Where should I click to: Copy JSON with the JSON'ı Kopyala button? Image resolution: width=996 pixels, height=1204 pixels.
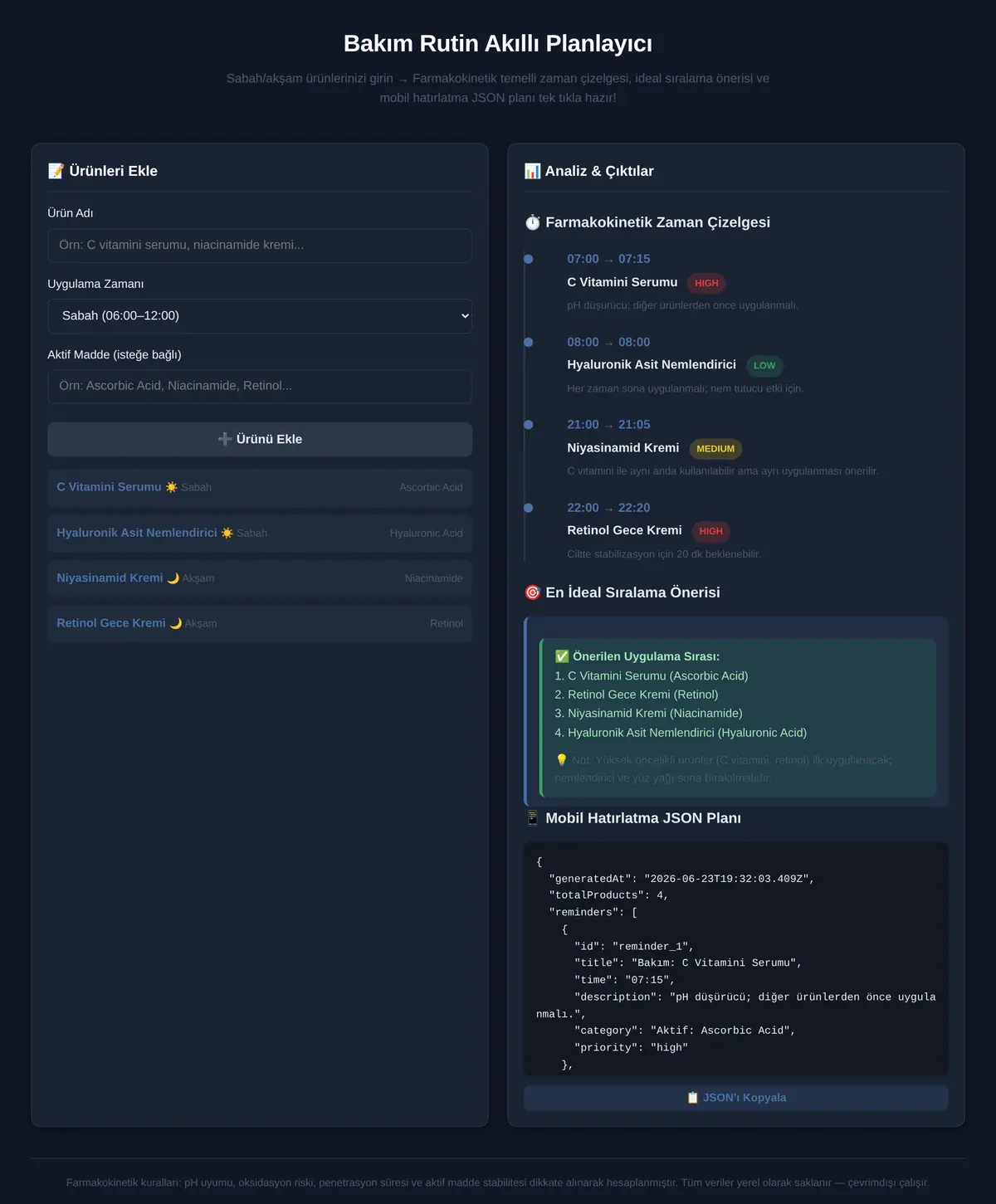736,1098
